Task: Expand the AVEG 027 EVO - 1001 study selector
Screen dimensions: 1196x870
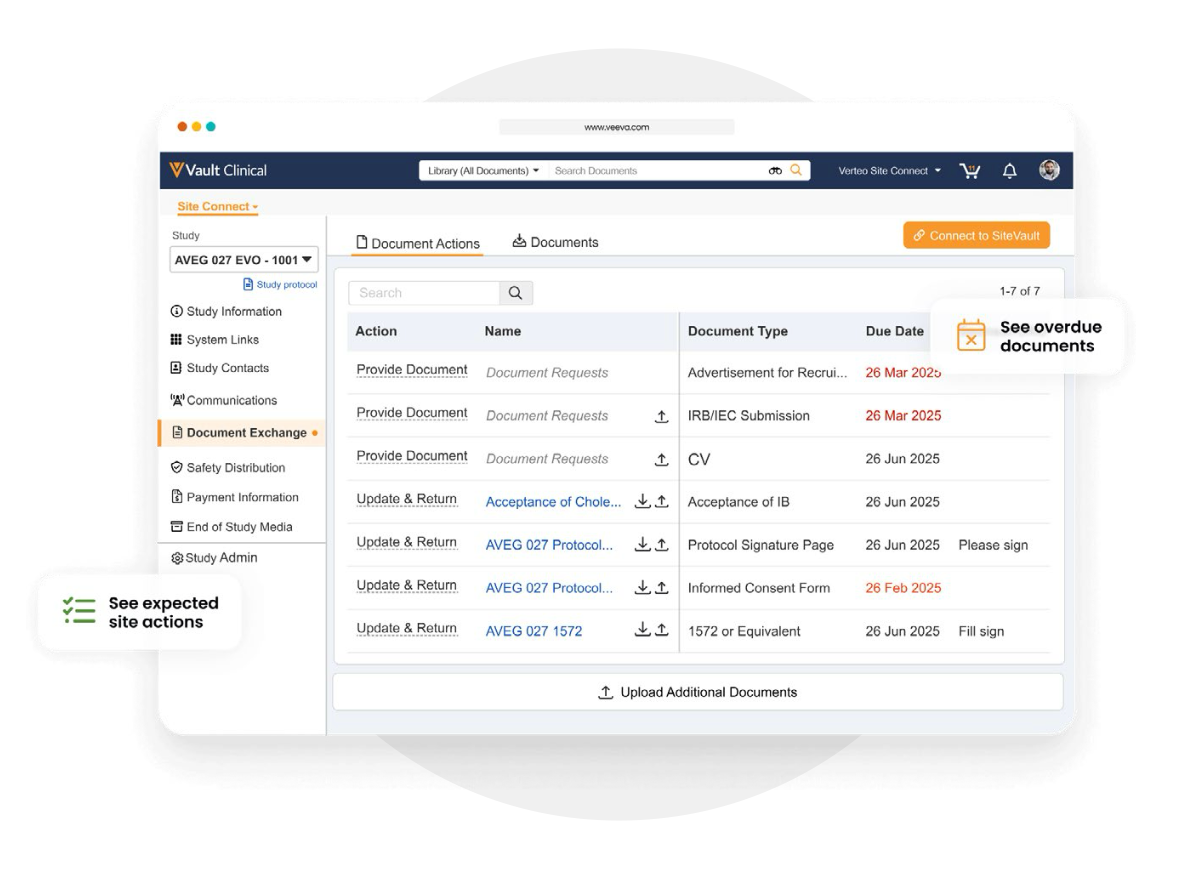Action: (x=244, y=260)
